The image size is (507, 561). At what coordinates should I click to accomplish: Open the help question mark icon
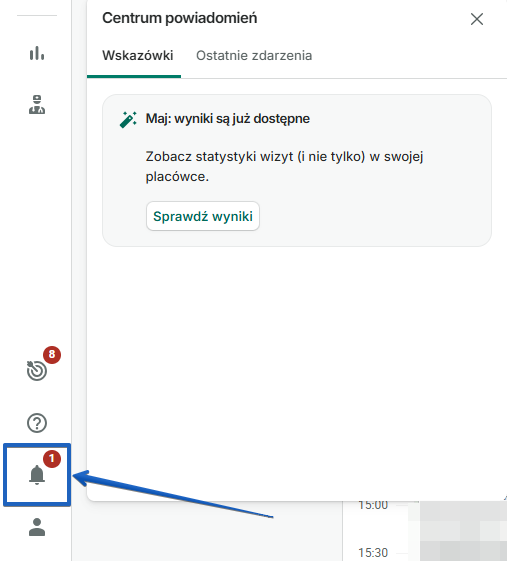point(37,423)
